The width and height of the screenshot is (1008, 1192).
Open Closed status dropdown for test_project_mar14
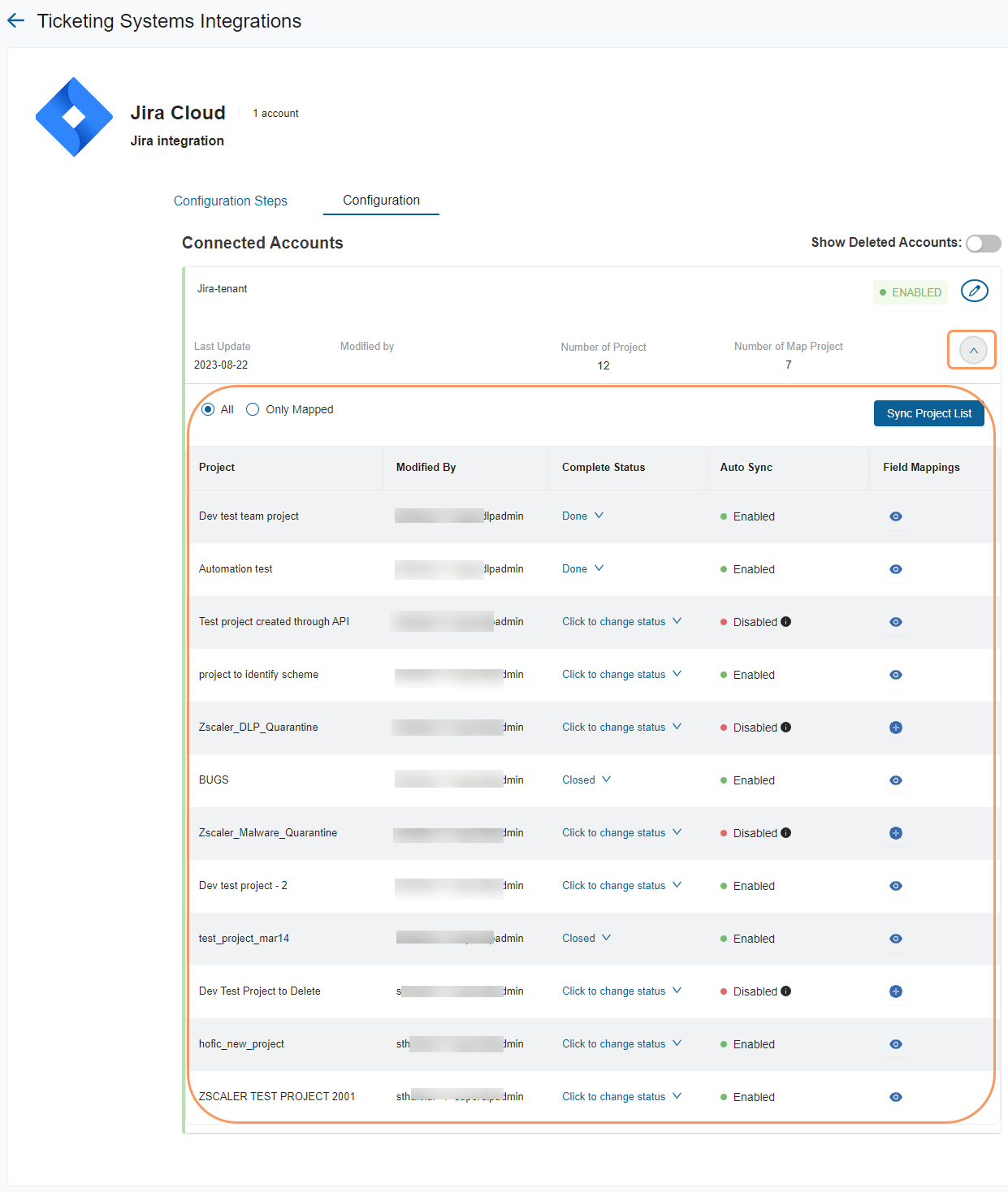pos(586,939)
